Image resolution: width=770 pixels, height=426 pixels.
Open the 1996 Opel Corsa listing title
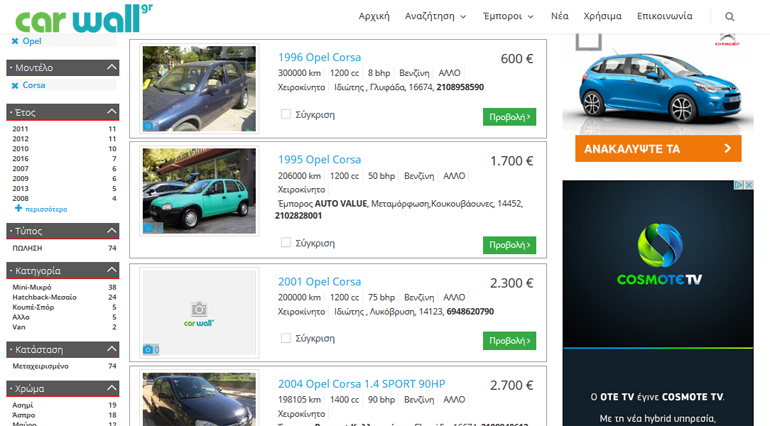point(319,57)
